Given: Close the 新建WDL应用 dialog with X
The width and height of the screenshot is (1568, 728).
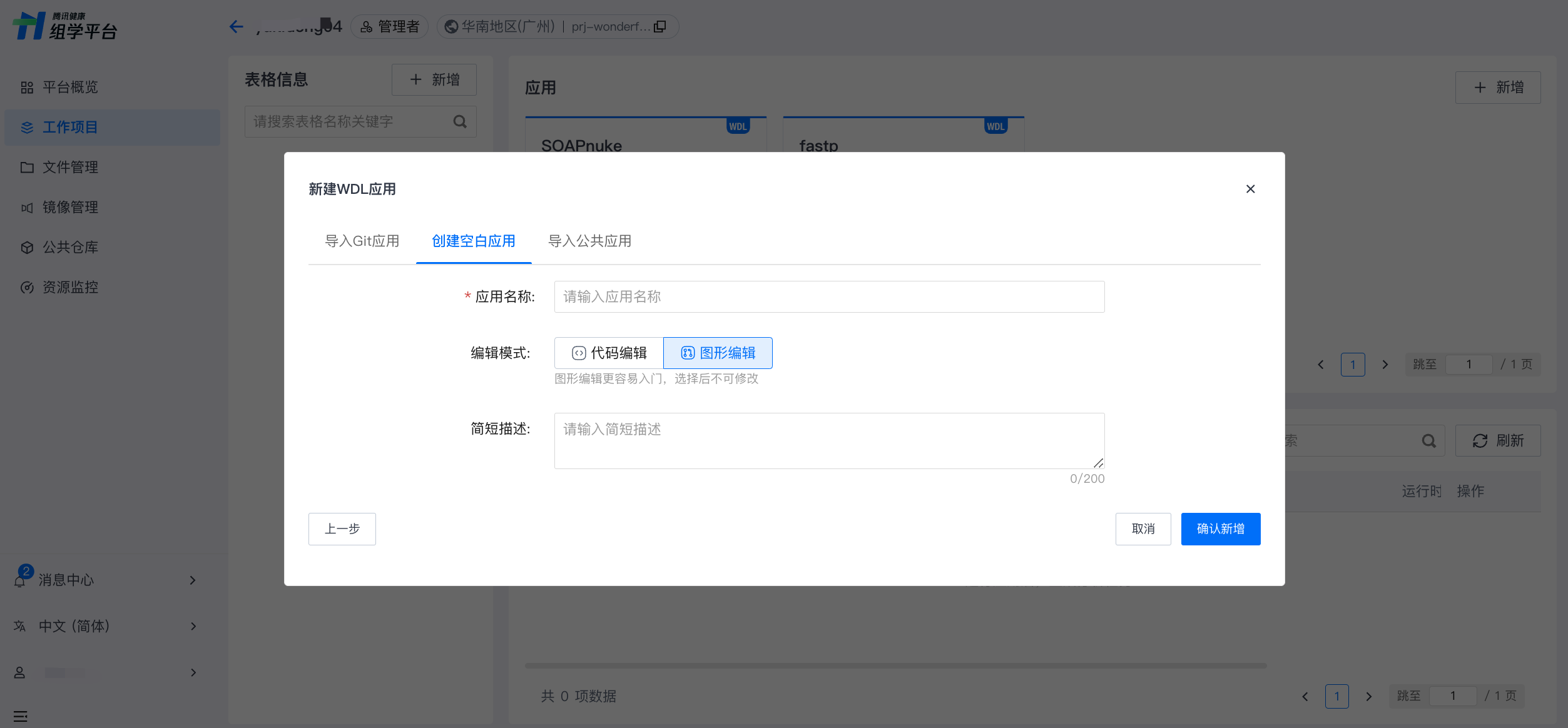Looking at the screenshot, I should 1250,189.
